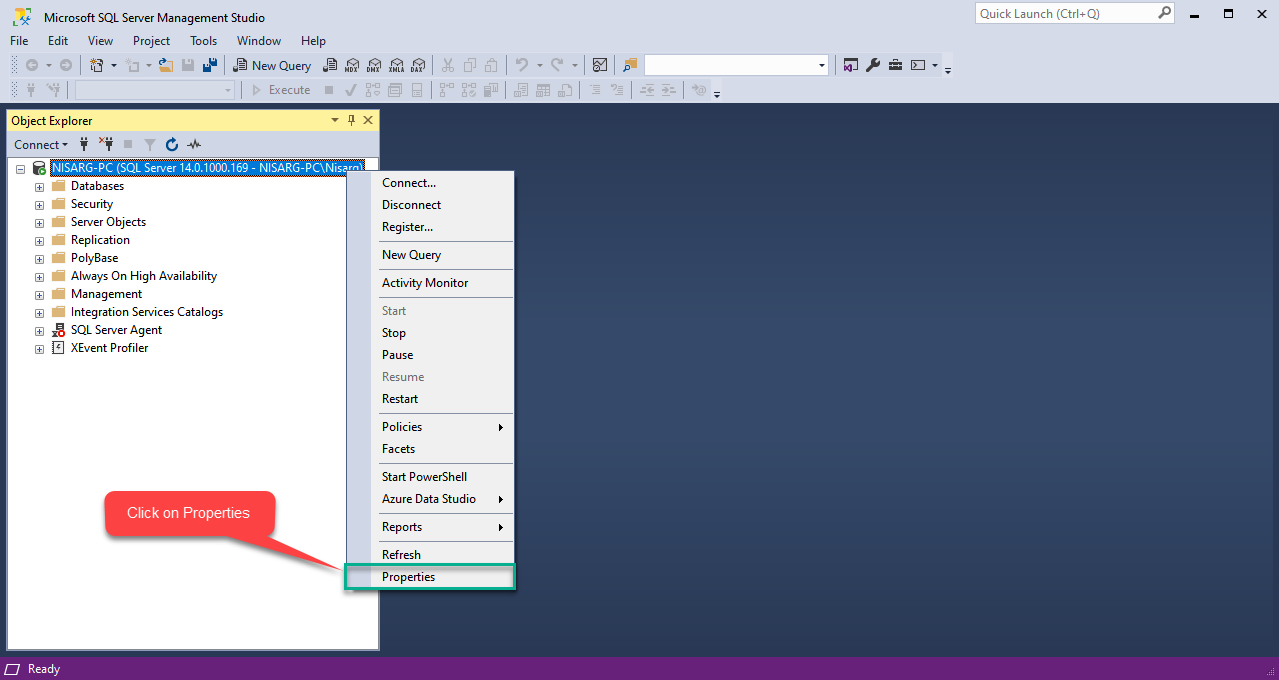Expand the Server Objects folder node
This screenshot has width=1279, height=680.
pyautogui.click(x=40, y=223)
